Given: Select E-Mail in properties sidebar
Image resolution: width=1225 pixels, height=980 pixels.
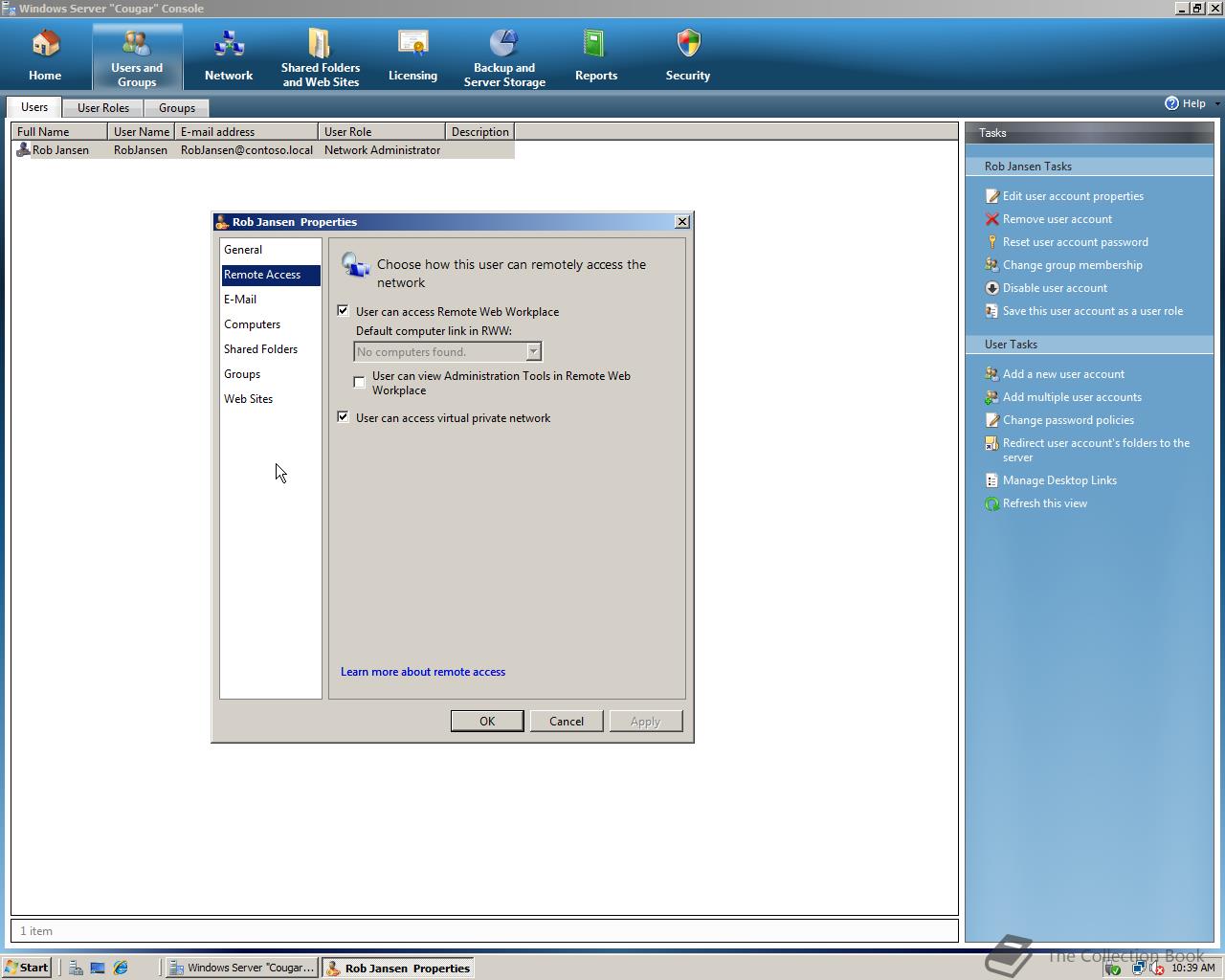Looking at the screenshot, I should click(x=271, y=300).
